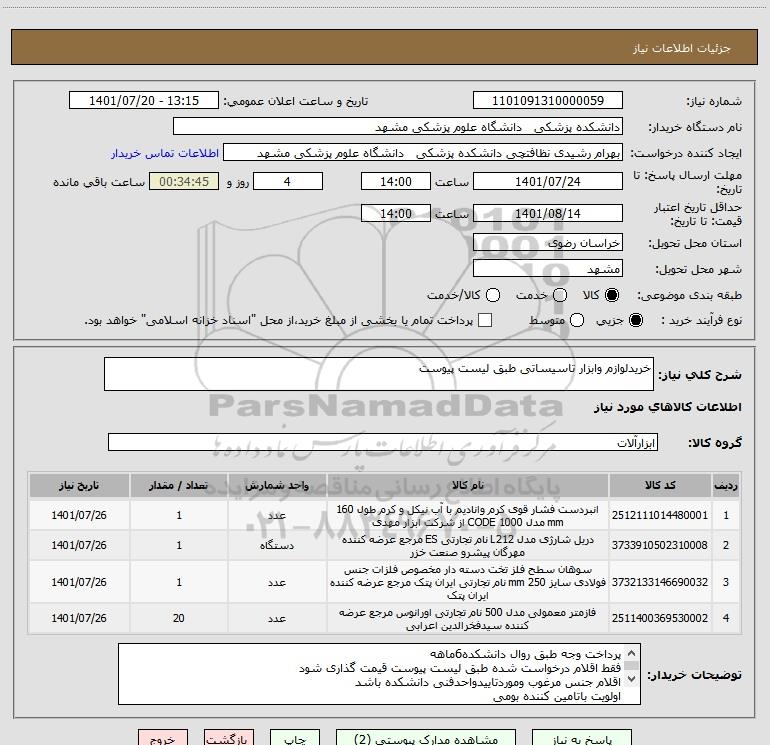Click the فازمتر معمولی مدل 500 item name

(x=468, y=618)
